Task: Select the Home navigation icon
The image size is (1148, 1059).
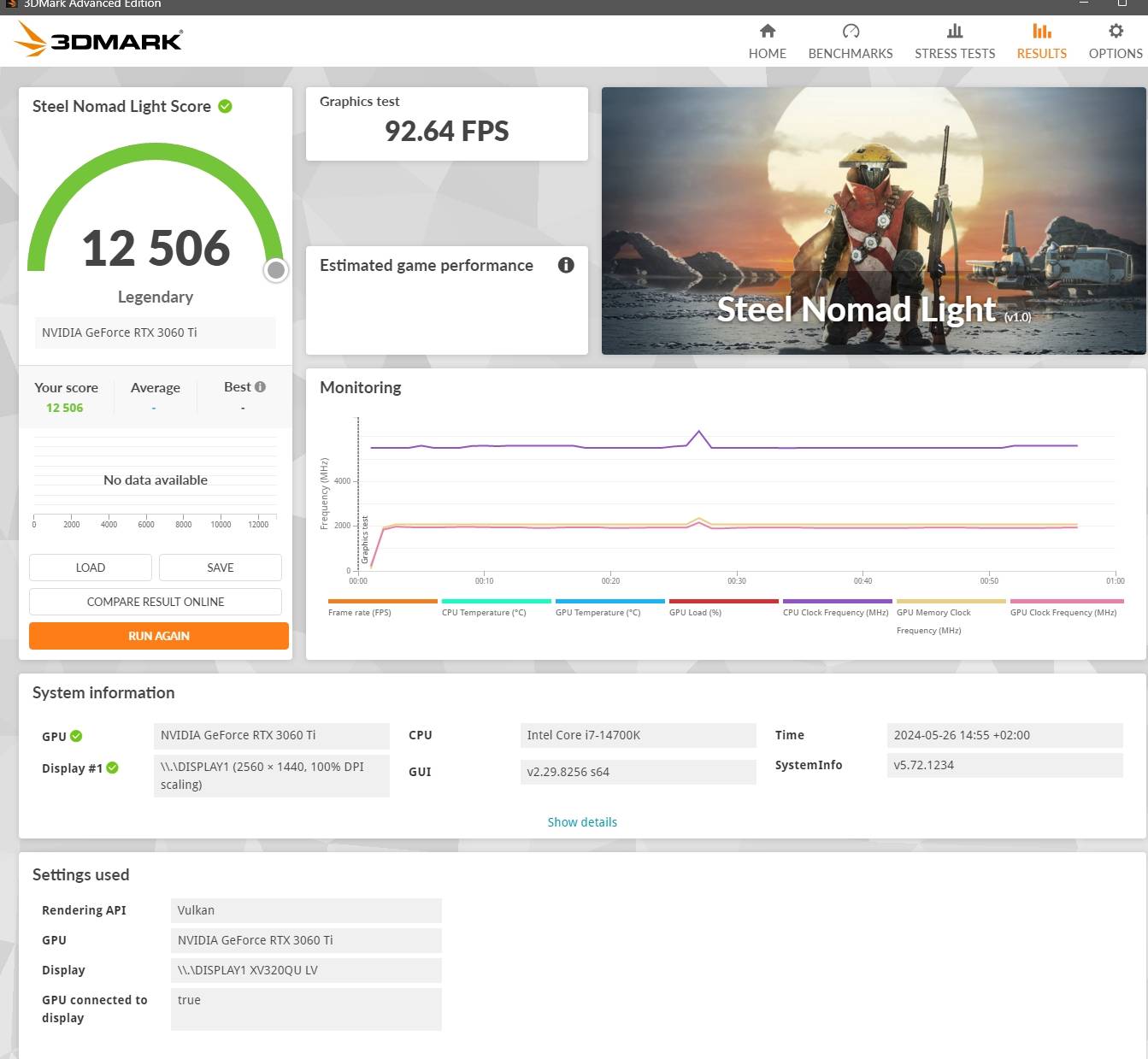Action: click(x=767, y=31)
